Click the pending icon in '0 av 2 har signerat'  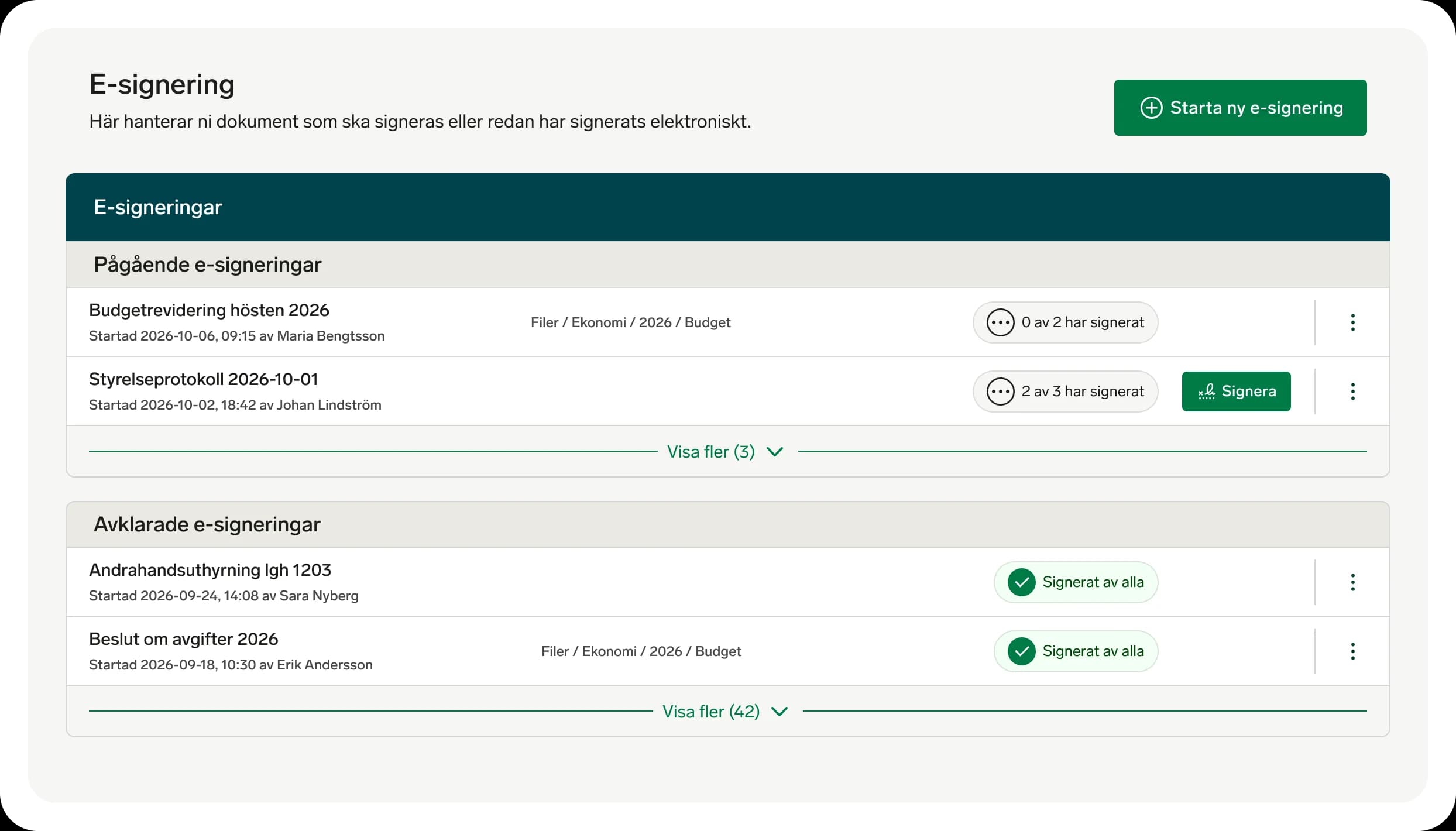click(1000, 322)
